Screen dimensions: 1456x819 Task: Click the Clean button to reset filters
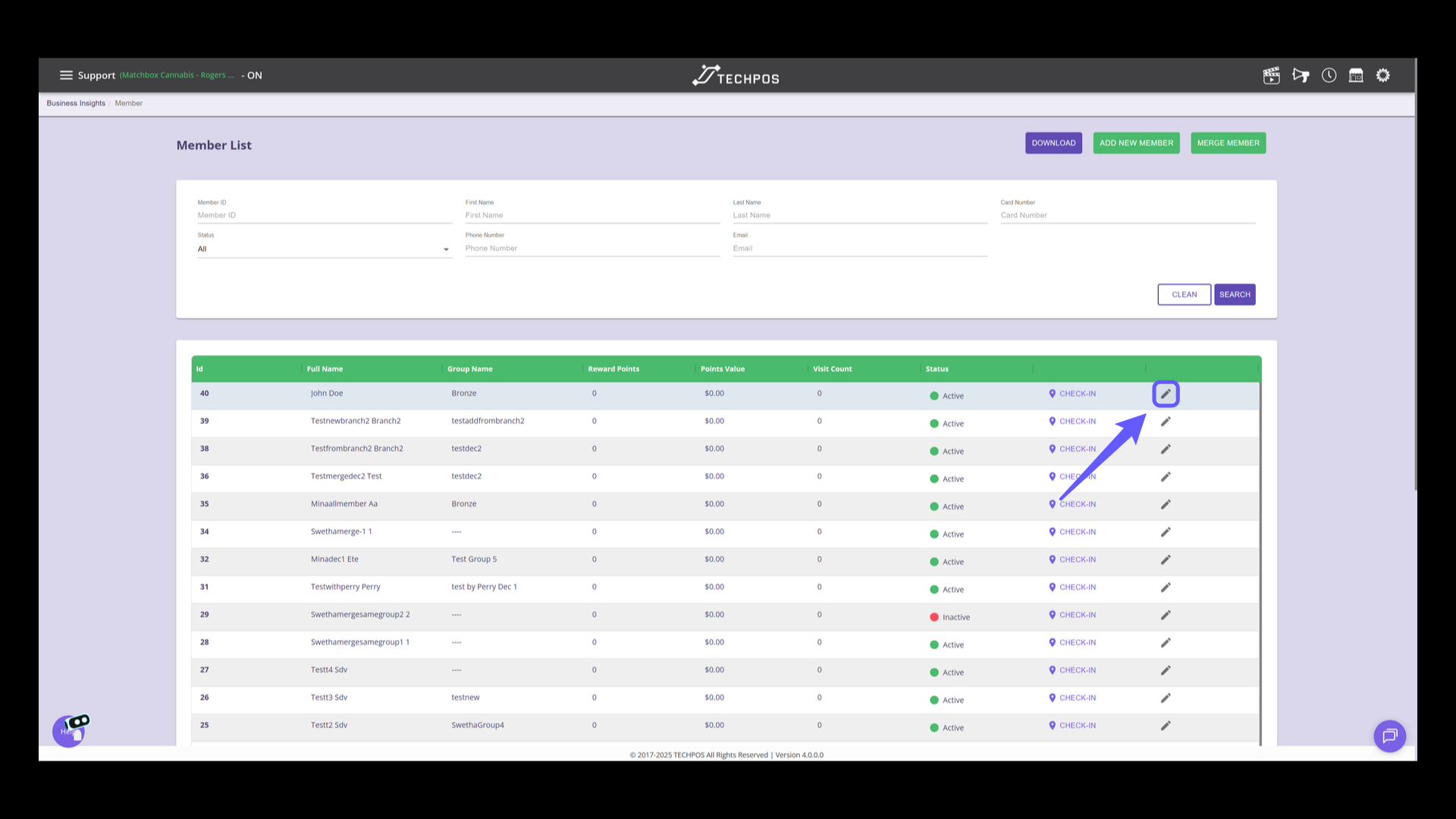(1184, 294)
